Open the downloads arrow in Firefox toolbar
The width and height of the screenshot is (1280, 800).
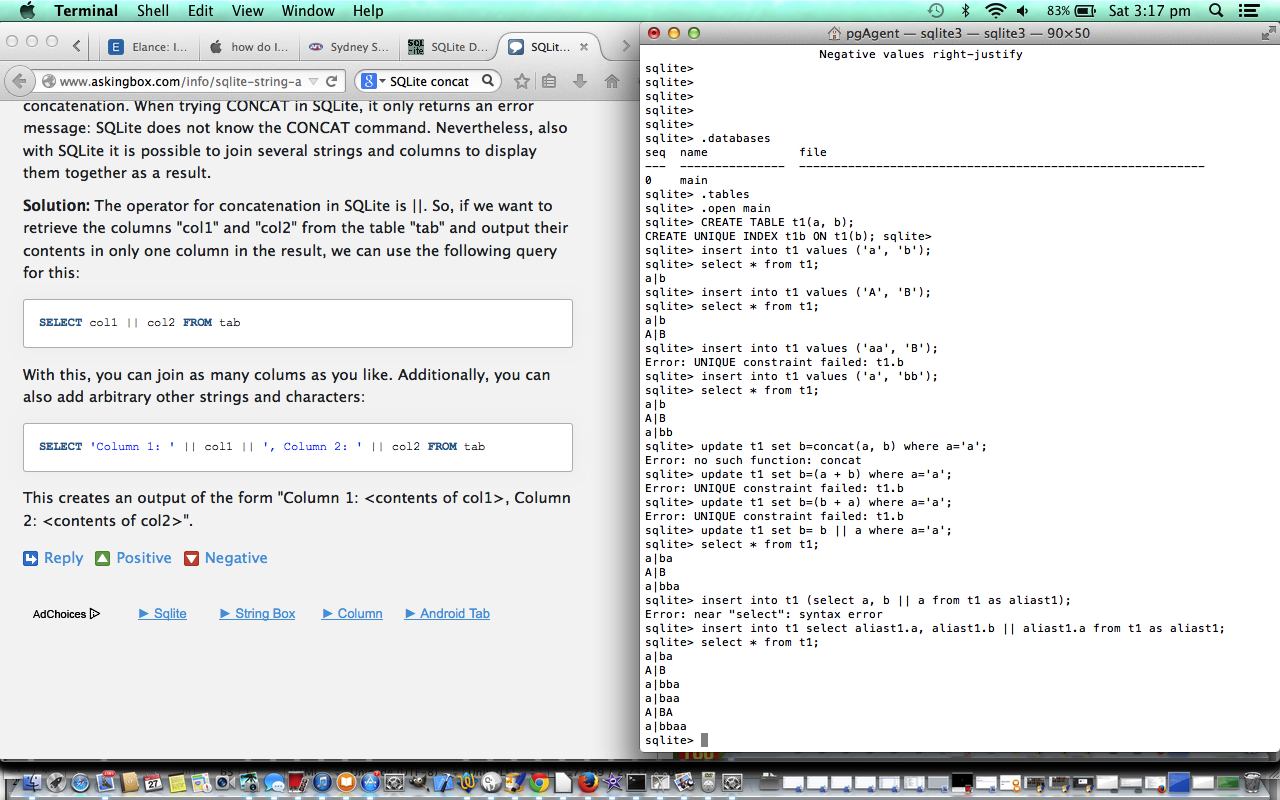pyautogui.click(x=580, y=81)
